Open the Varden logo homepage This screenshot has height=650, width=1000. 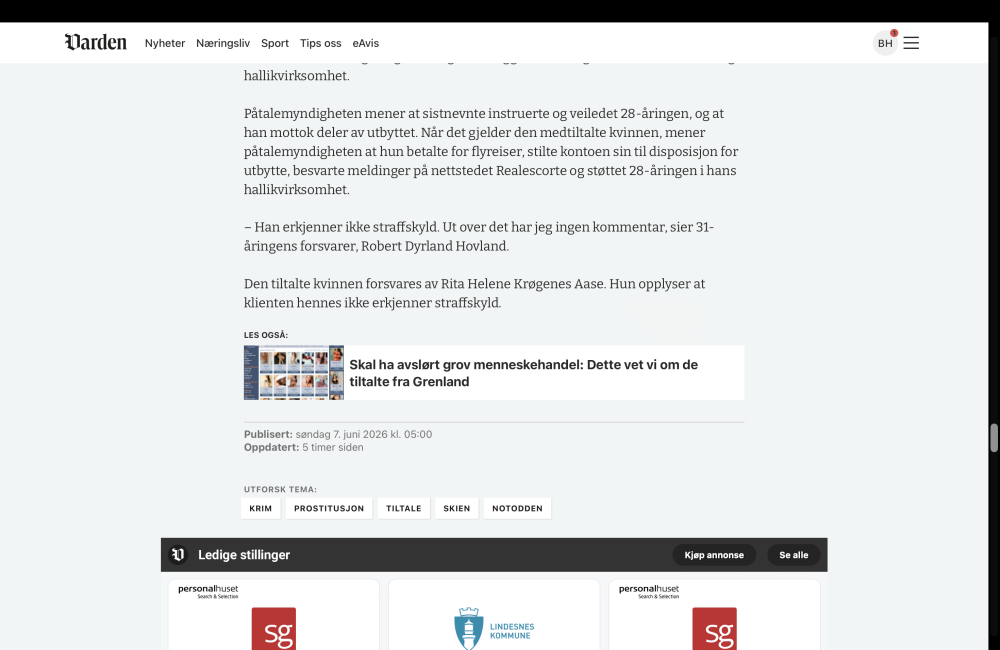coord(96,42)
